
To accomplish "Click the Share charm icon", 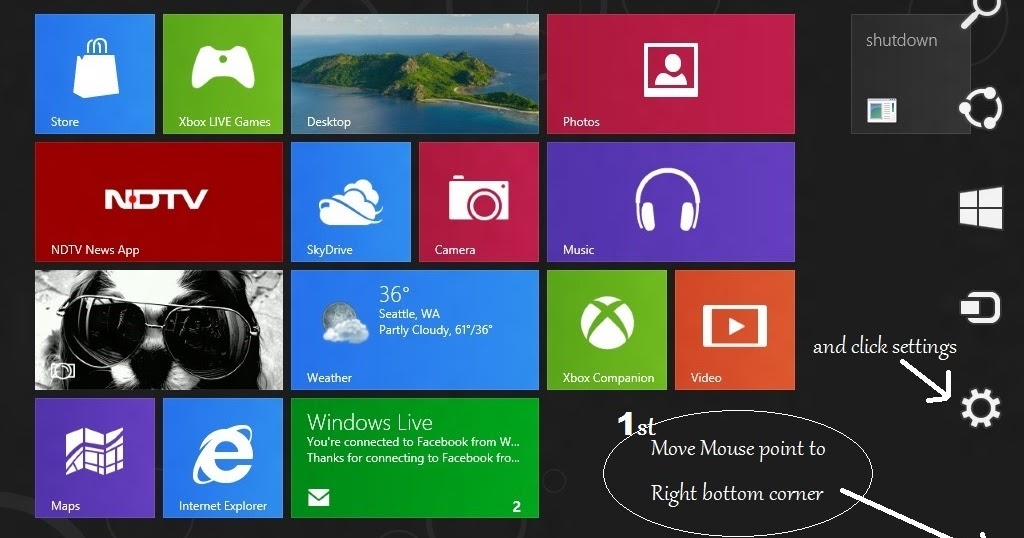I will point(981,108).
